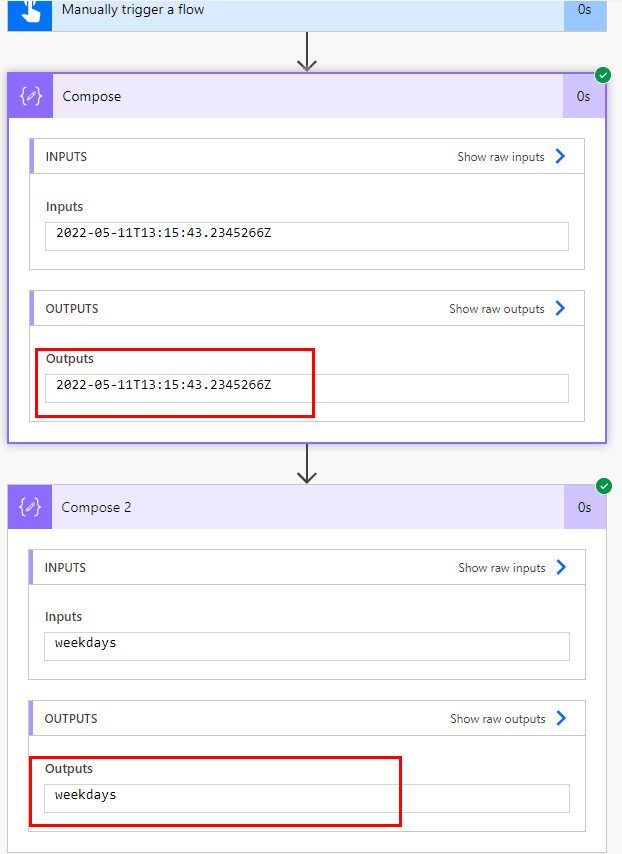This screenshot has height=854, width=622.
Task: Collapse the Compose 2 action header
Action: click(308, 507)
